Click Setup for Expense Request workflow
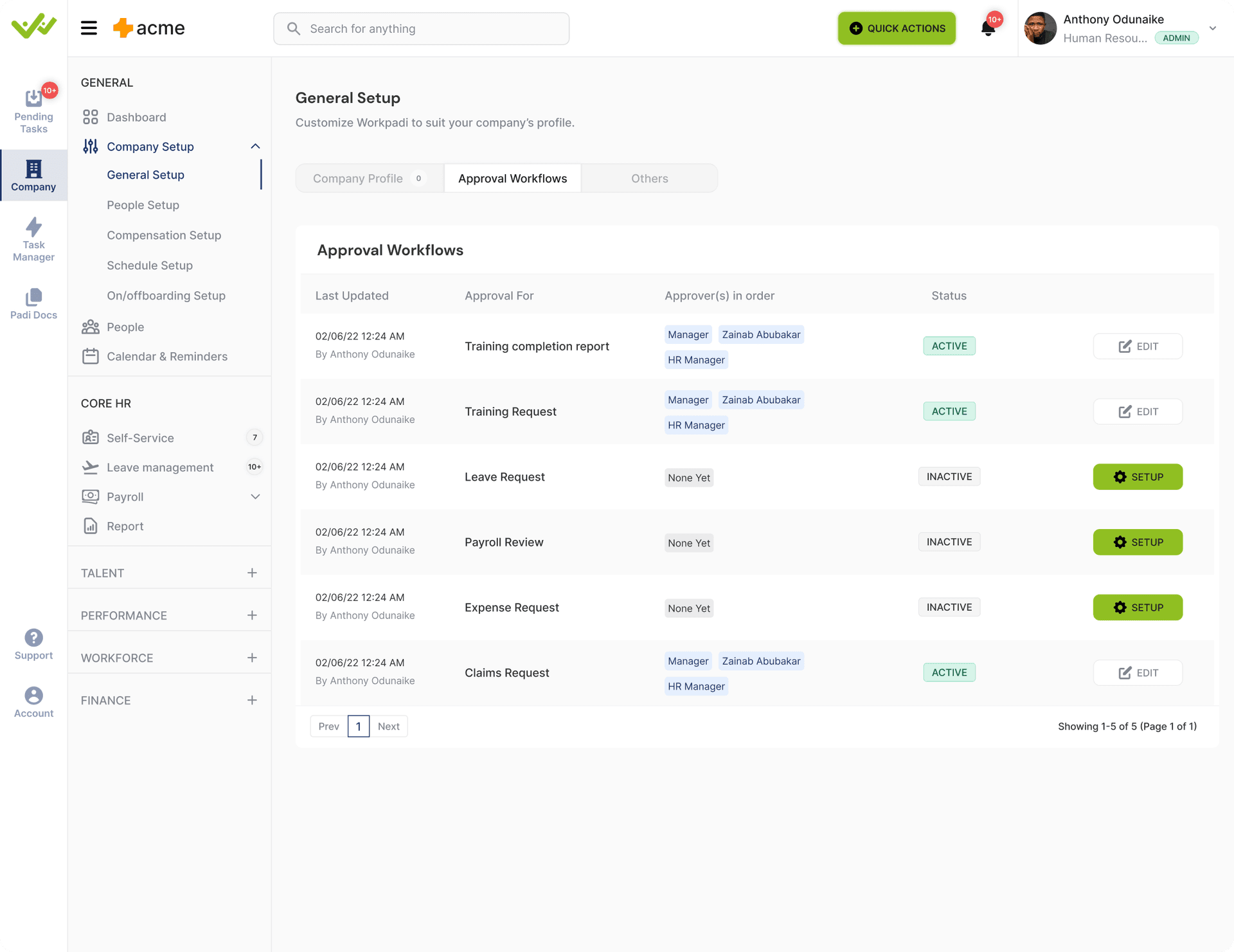Screen dimensions: 1234x952 pyautogui.click(x=1138, y=607)
